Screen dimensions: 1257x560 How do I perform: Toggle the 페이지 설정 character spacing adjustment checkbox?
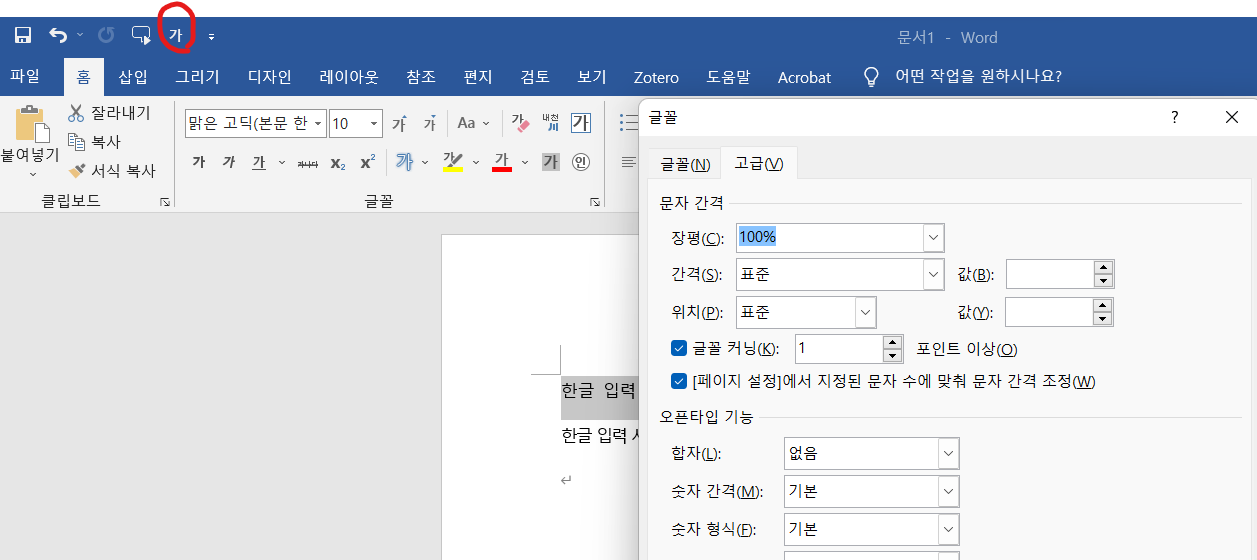(x=680, y=381)
